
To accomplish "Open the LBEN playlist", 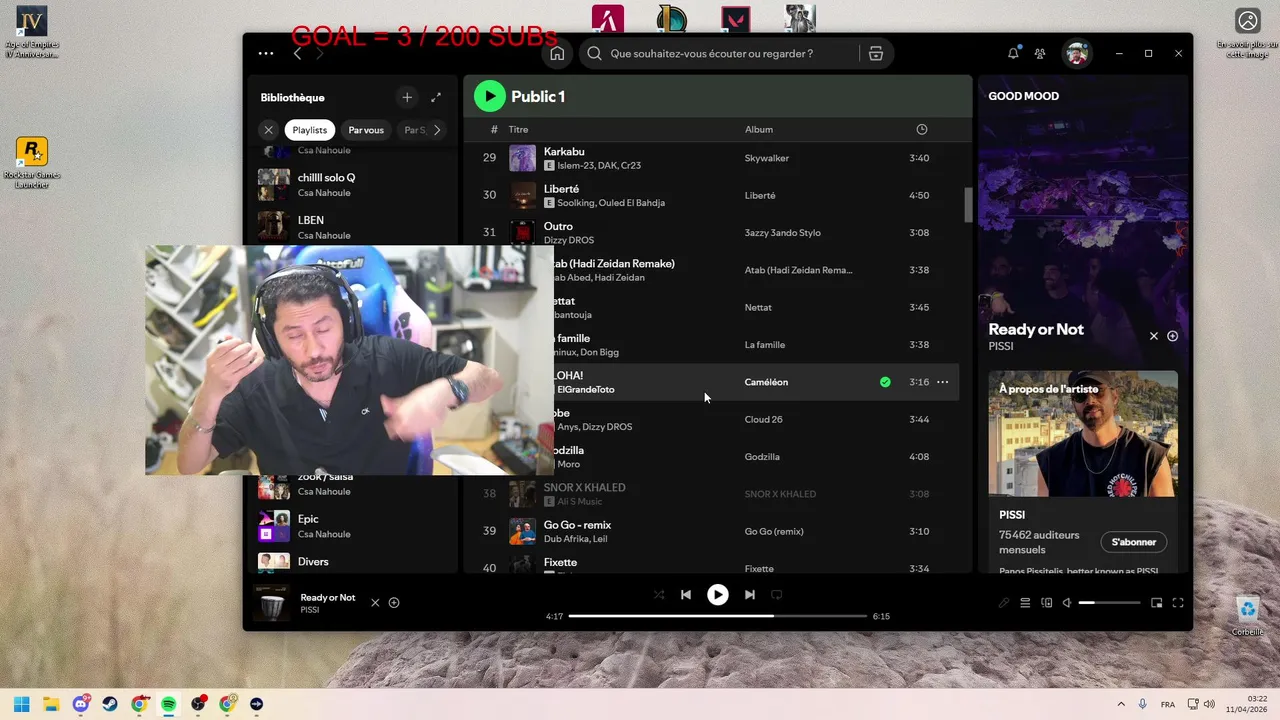I will click(x=352, y=227).
